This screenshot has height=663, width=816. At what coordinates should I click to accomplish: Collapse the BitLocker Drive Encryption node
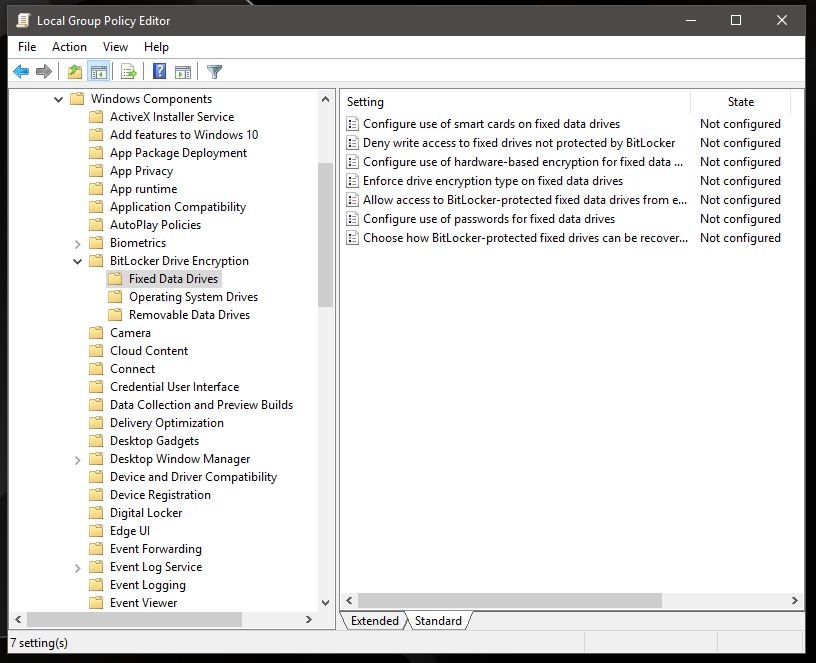[x=78, y=261]
